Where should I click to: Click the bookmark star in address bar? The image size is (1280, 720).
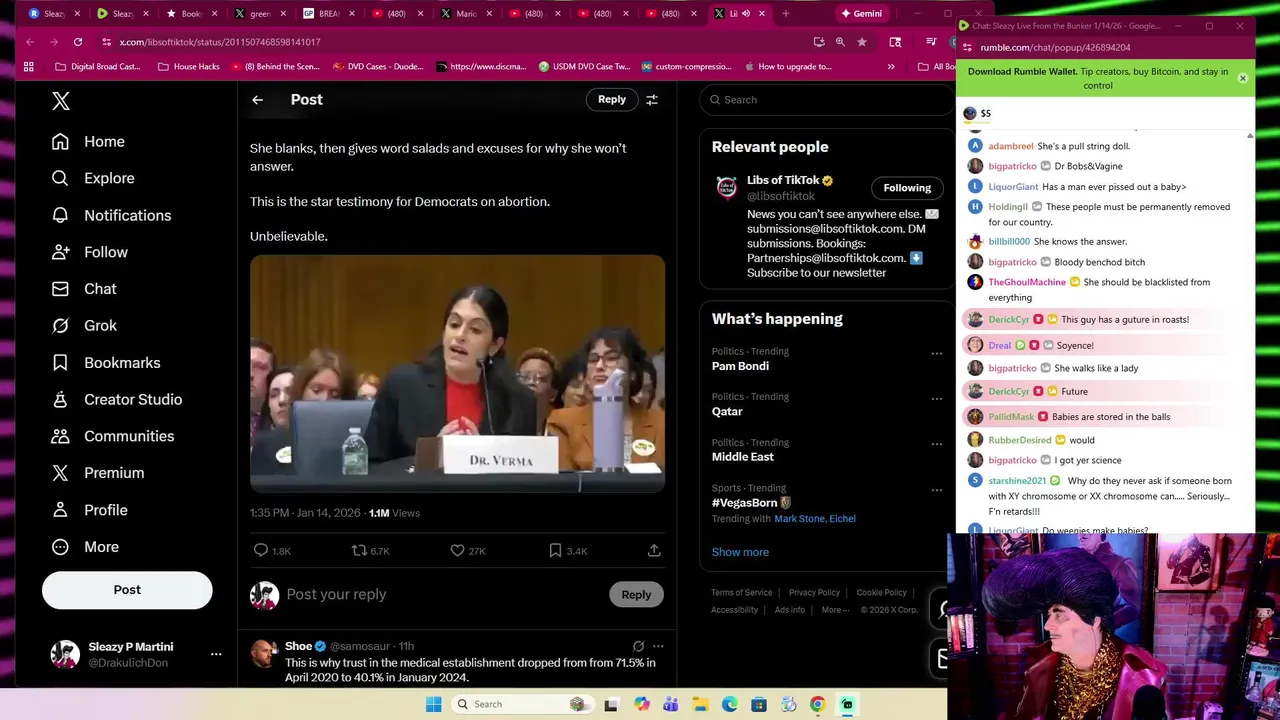click(x=862, y=42)
